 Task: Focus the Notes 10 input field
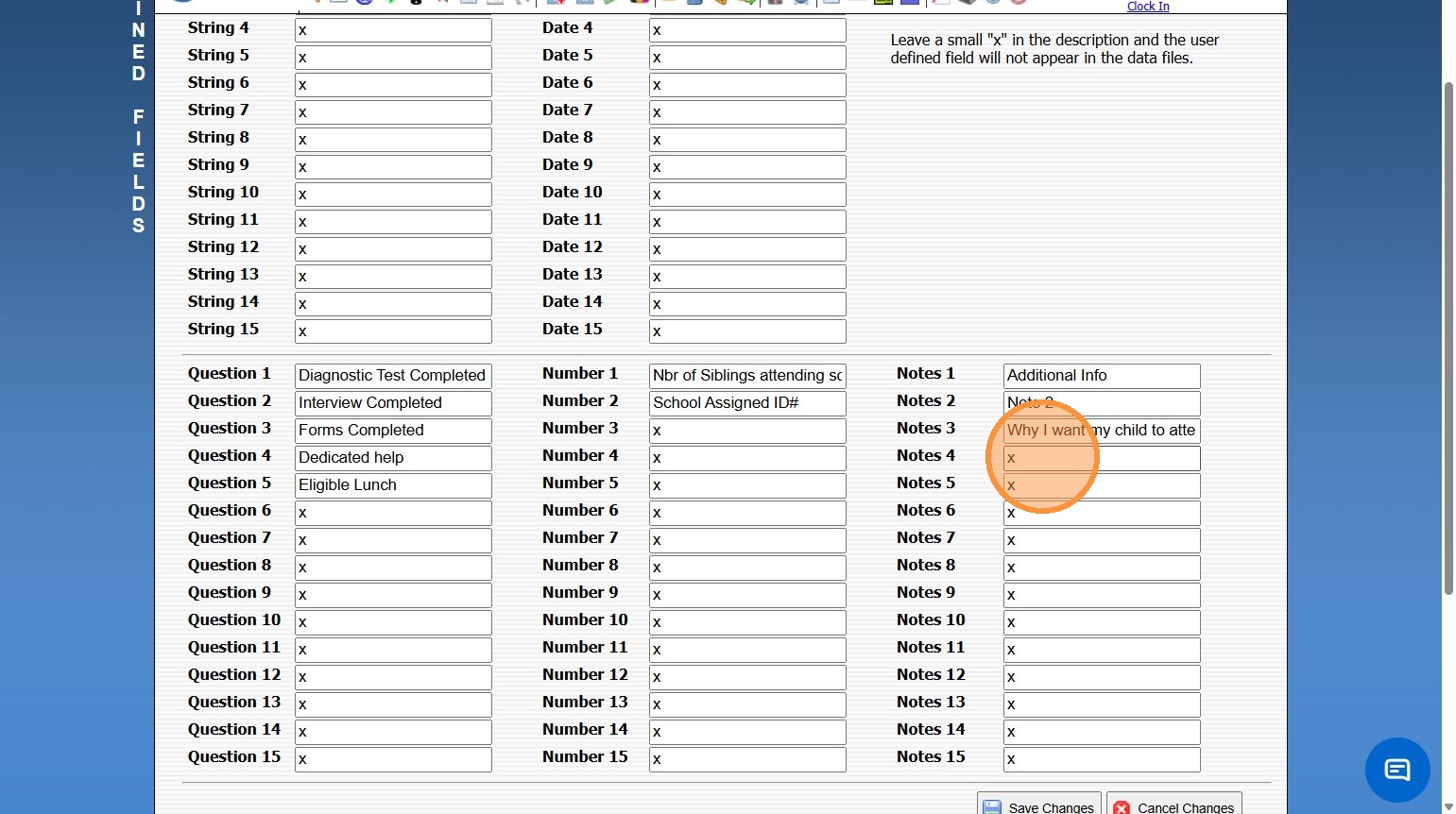pyautogui.click(x=1102, y=622)
